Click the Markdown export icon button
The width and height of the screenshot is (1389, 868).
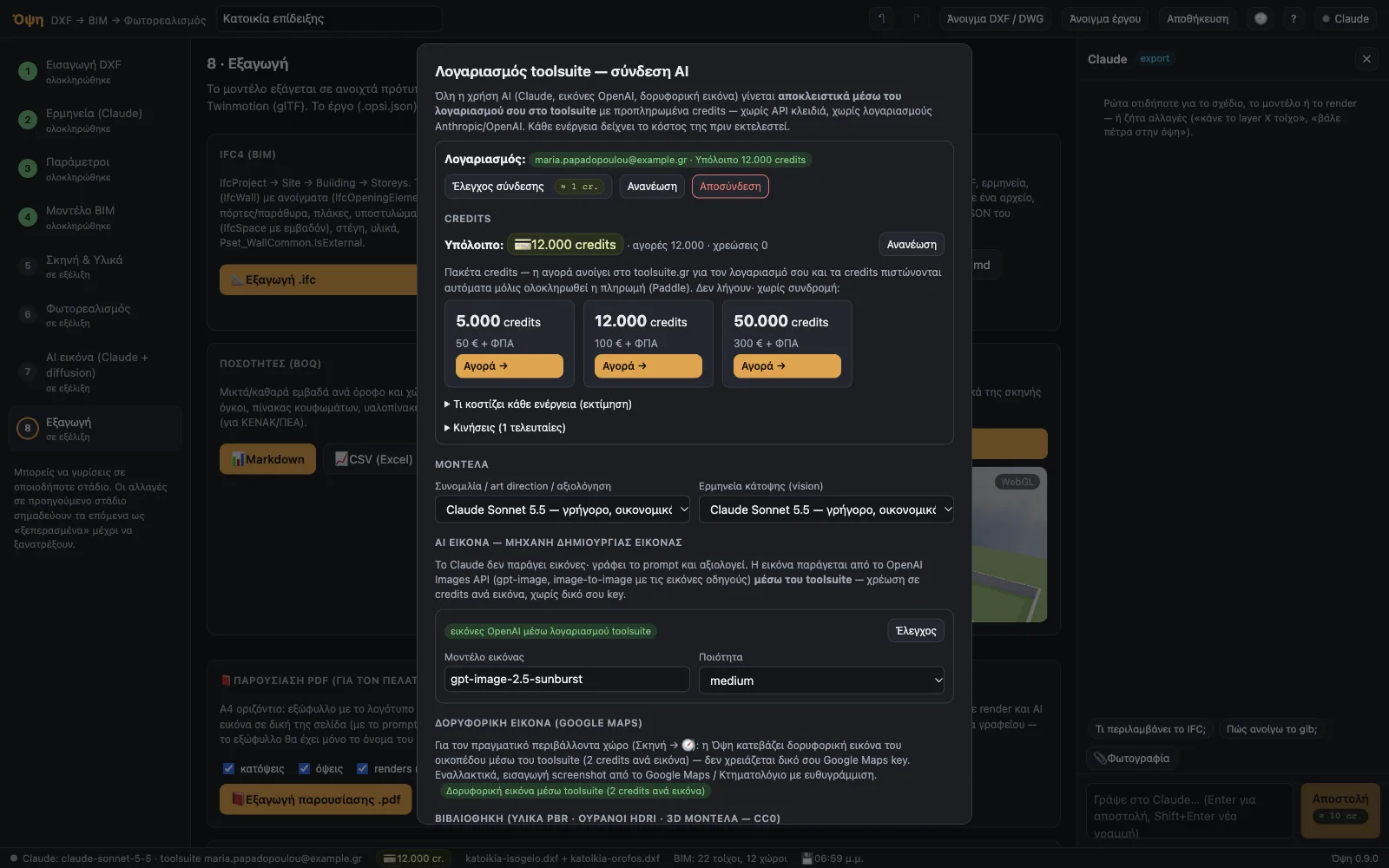[x=267, y=459]
